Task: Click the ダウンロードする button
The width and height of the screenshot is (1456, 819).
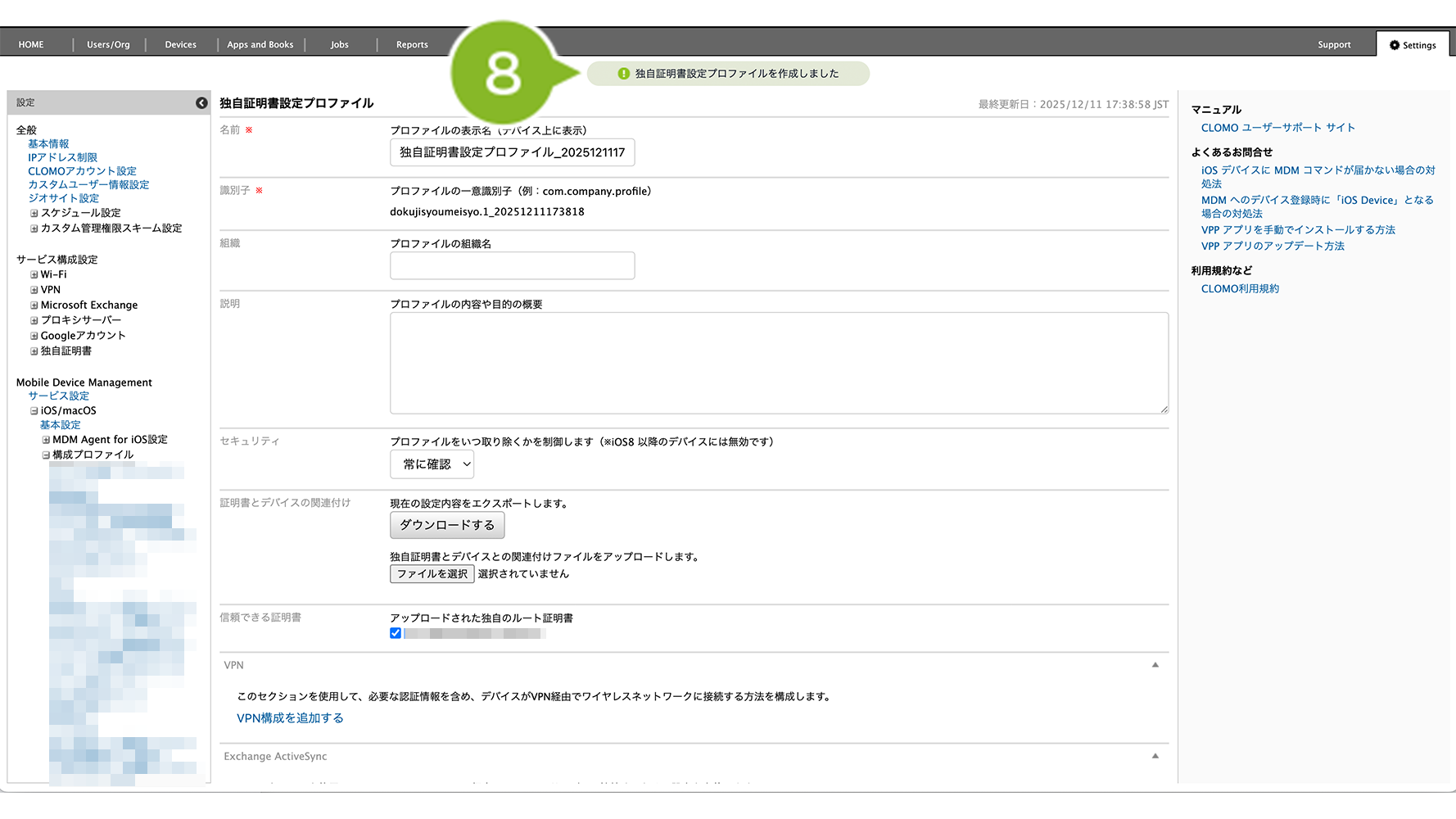Action: [447, 525]
